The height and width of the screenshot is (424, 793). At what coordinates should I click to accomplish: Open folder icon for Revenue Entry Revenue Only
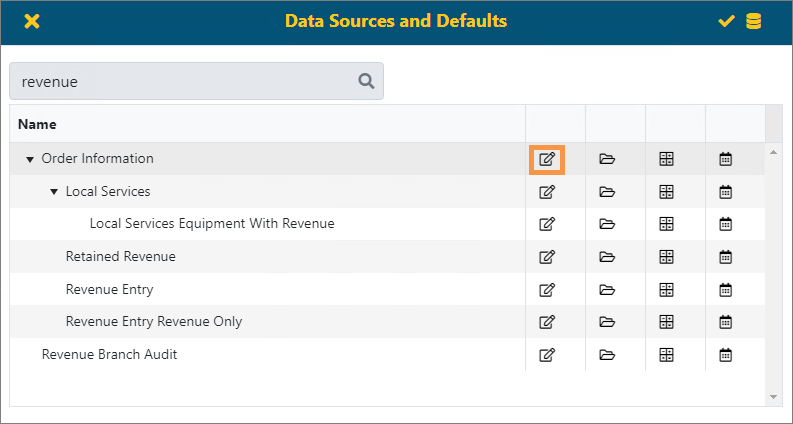(606, 322)
